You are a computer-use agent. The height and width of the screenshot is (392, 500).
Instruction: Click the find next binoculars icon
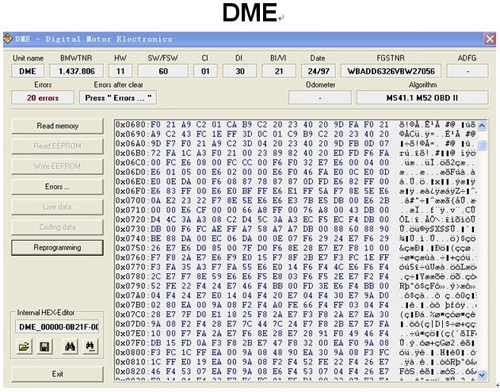pos(90,347)
